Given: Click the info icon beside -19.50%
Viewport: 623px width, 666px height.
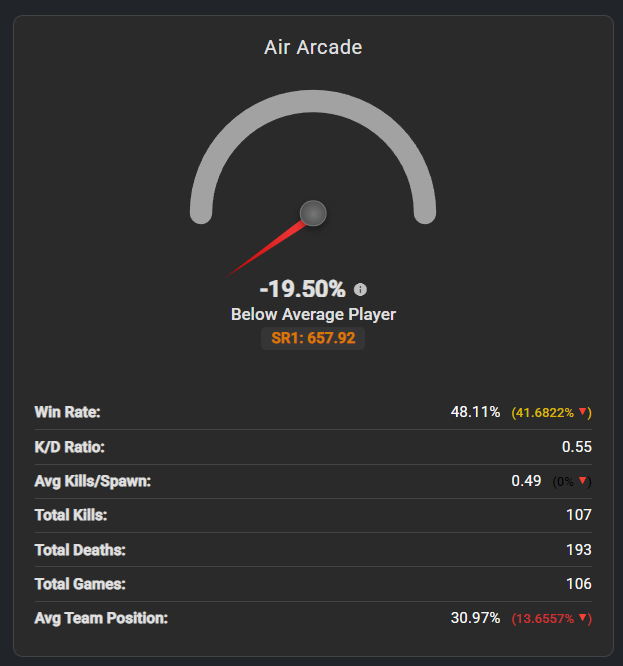Looking at the screenshot, I should tap(361, 290).
